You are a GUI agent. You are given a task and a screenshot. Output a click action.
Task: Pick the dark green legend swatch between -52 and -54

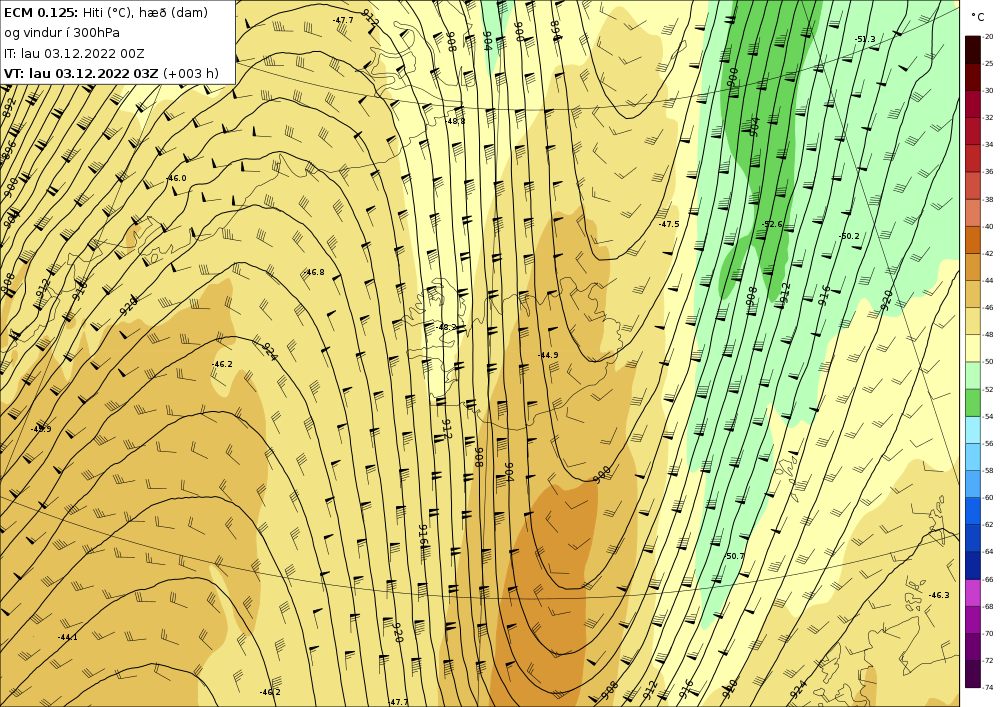coord(973,402)
